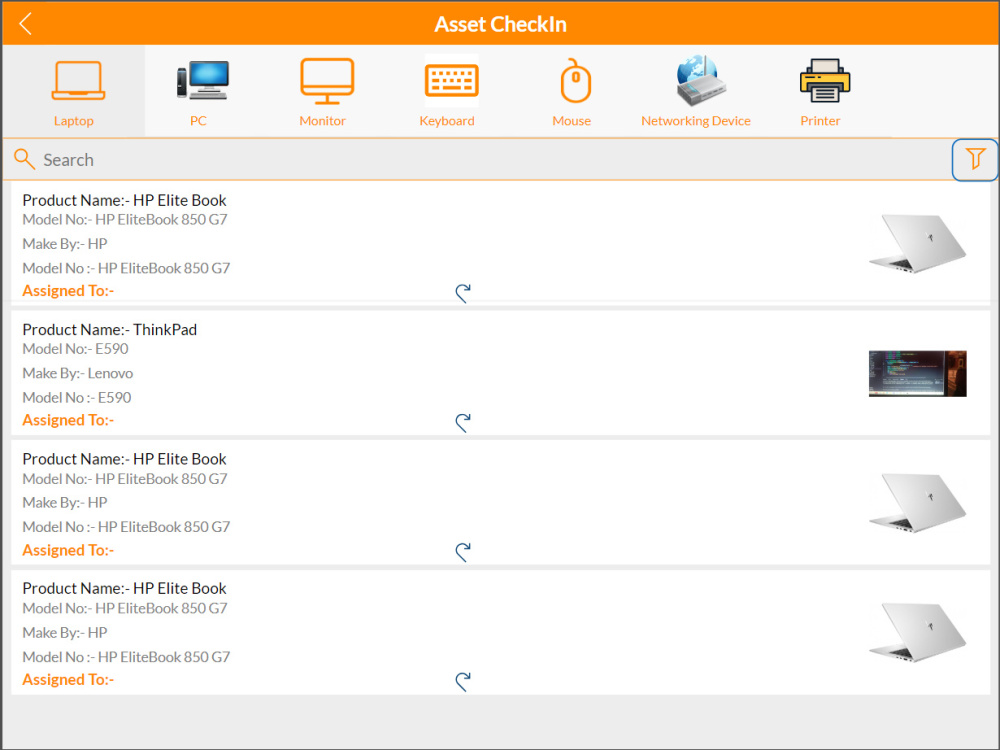
Task: Click first card's 'Assigned To:-' label
Action: tap(68, 291)
